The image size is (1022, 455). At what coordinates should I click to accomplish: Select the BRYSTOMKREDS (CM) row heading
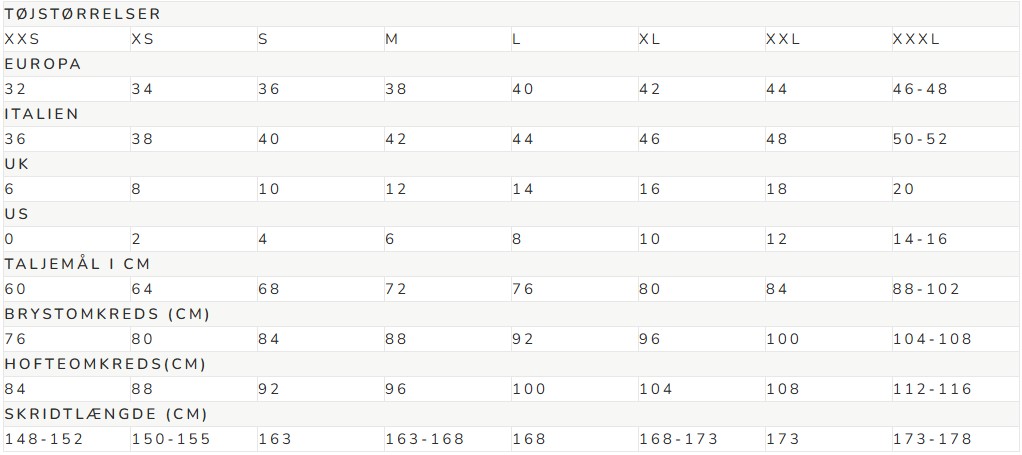pyautogui.click(x=108, y=314)
